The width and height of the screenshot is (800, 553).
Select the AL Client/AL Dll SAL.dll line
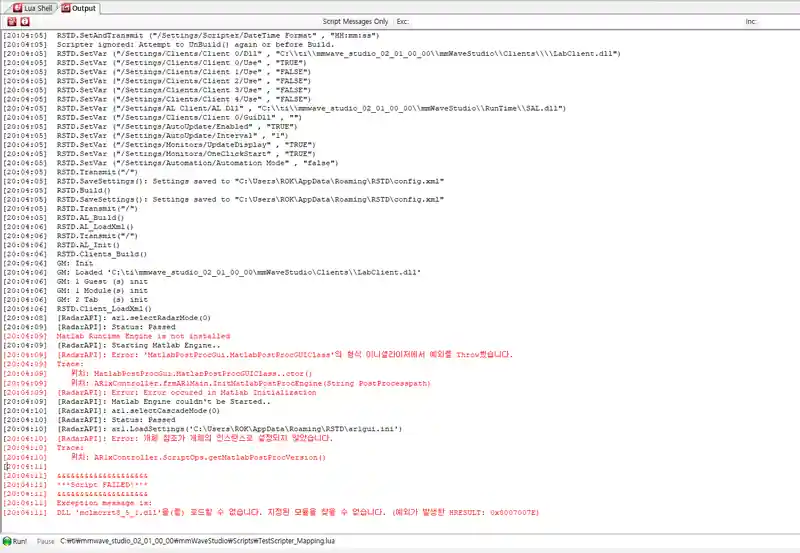[285, 109]
